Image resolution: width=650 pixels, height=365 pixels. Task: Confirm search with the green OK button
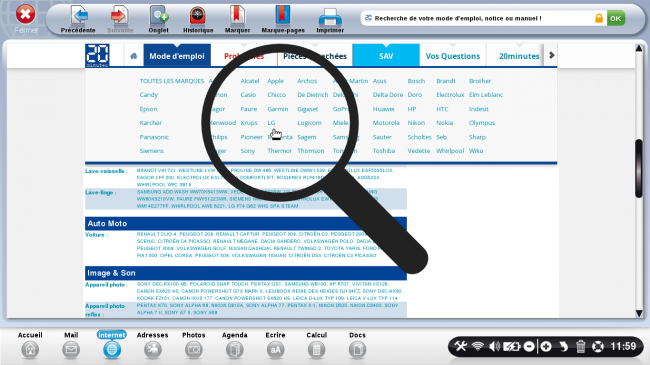pyautogui.click(x=616, y=18)
